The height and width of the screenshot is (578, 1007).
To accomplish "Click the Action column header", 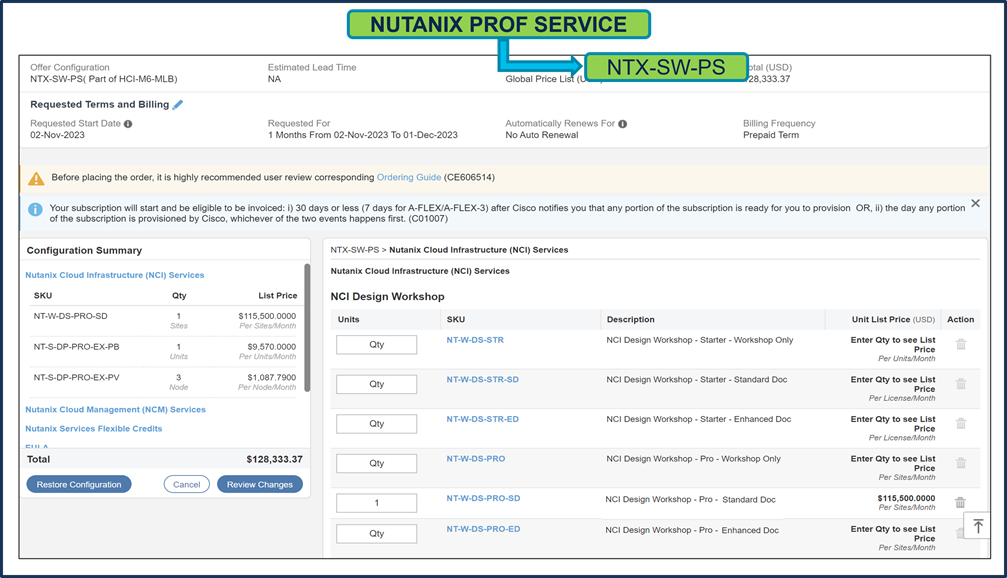I will (960, 319).
